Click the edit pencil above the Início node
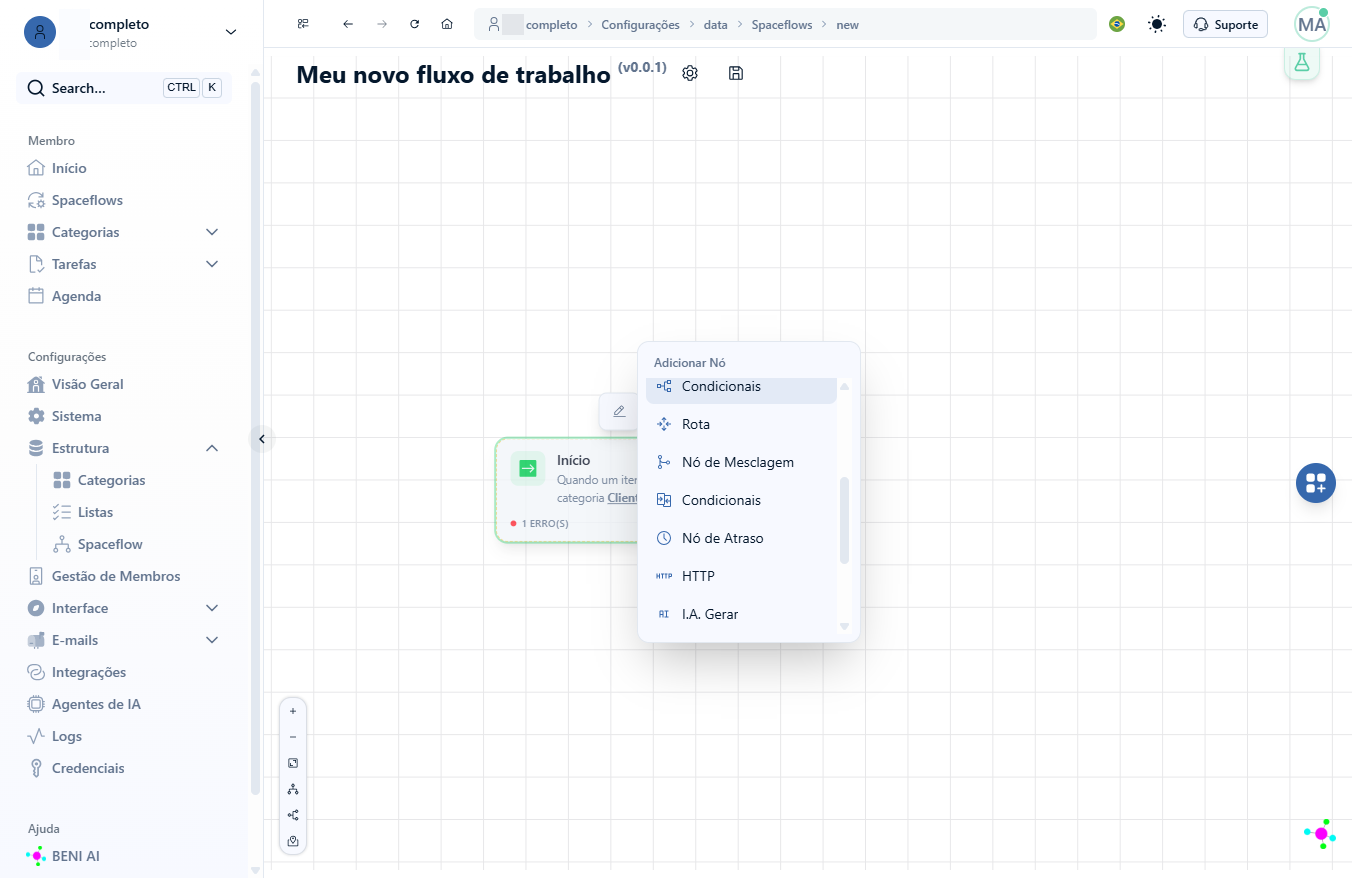The height and width of the screenshot is (878, 1352). point(619,411)
